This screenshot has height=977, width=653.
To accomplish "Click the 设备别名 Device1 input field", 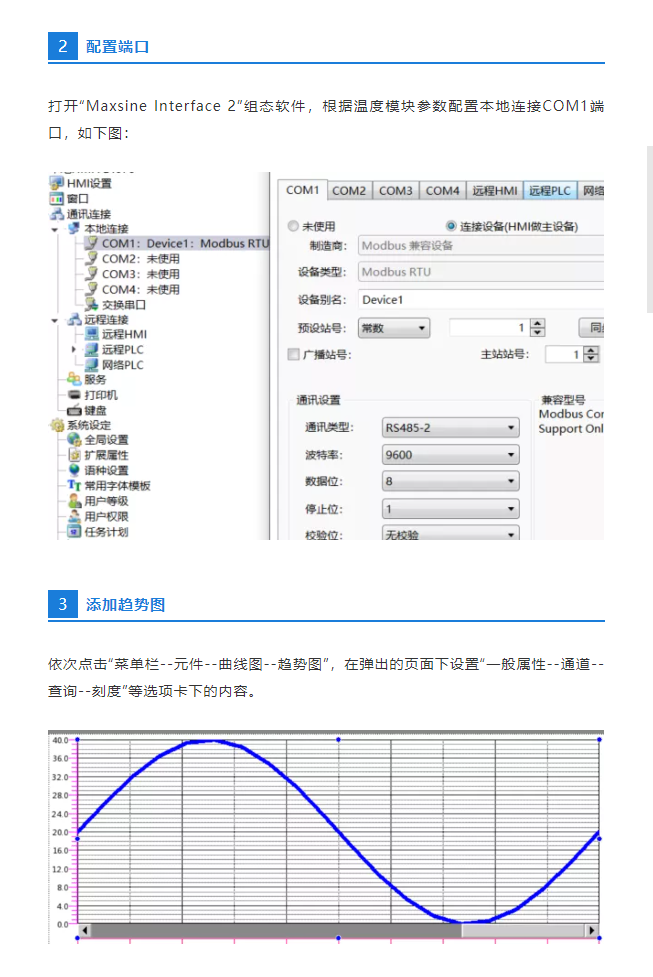I will point(480,299).
